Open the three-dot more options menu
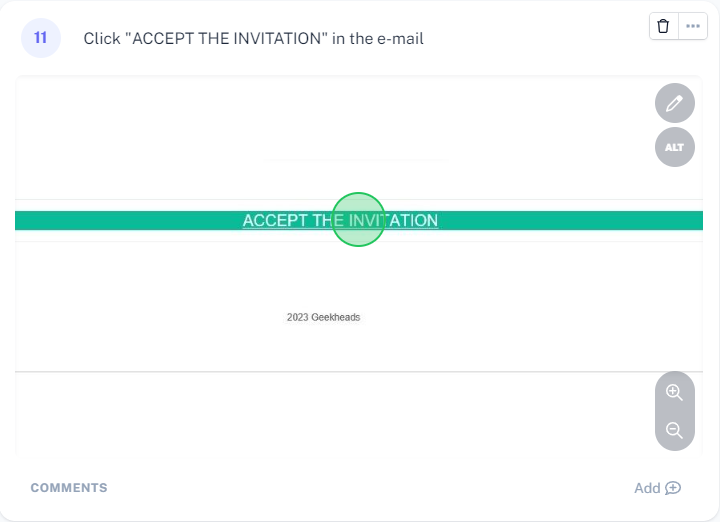Image resolution: width=720 pixels, height=522 pixels. point(693,26)
